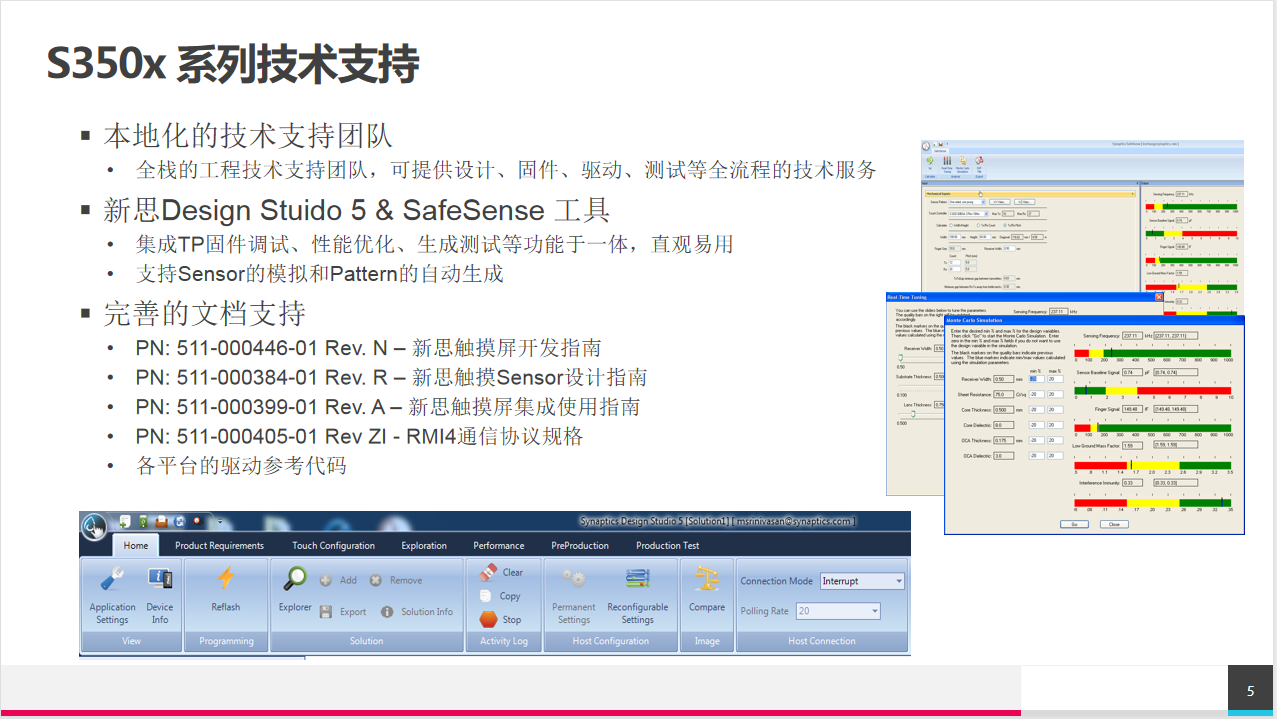Click DCA Dielectric value field
The image size is (1277, 719).
tap(1003, 456)
